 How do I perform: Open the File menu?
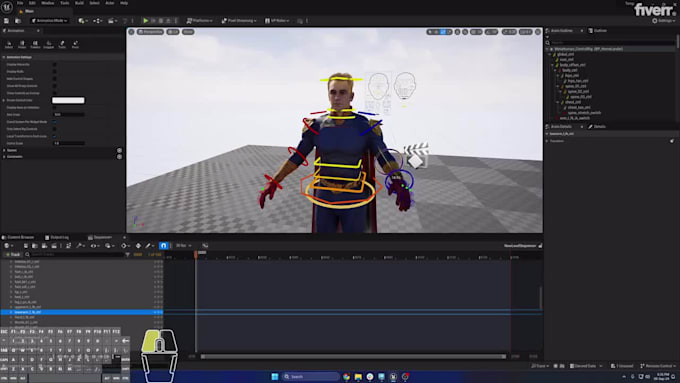[x=20, y=3]
